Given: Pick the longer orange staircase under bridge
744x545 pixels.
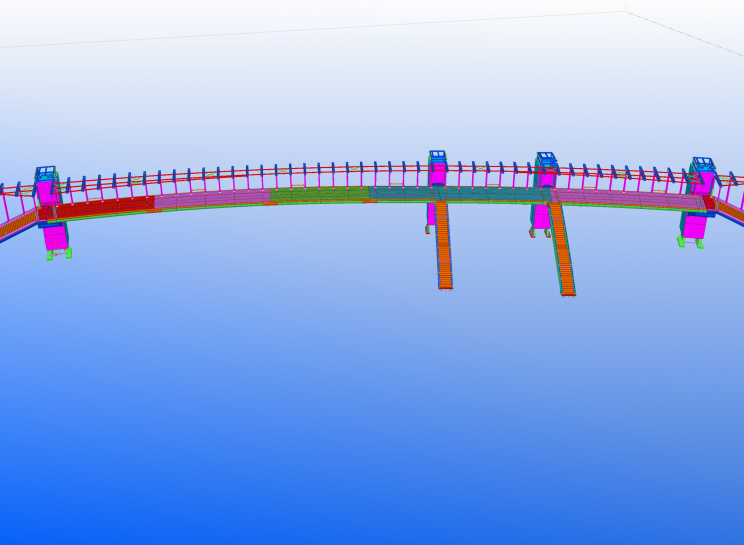Looking at the screenshot, I should pyautogui.click(x=563, y=249).
